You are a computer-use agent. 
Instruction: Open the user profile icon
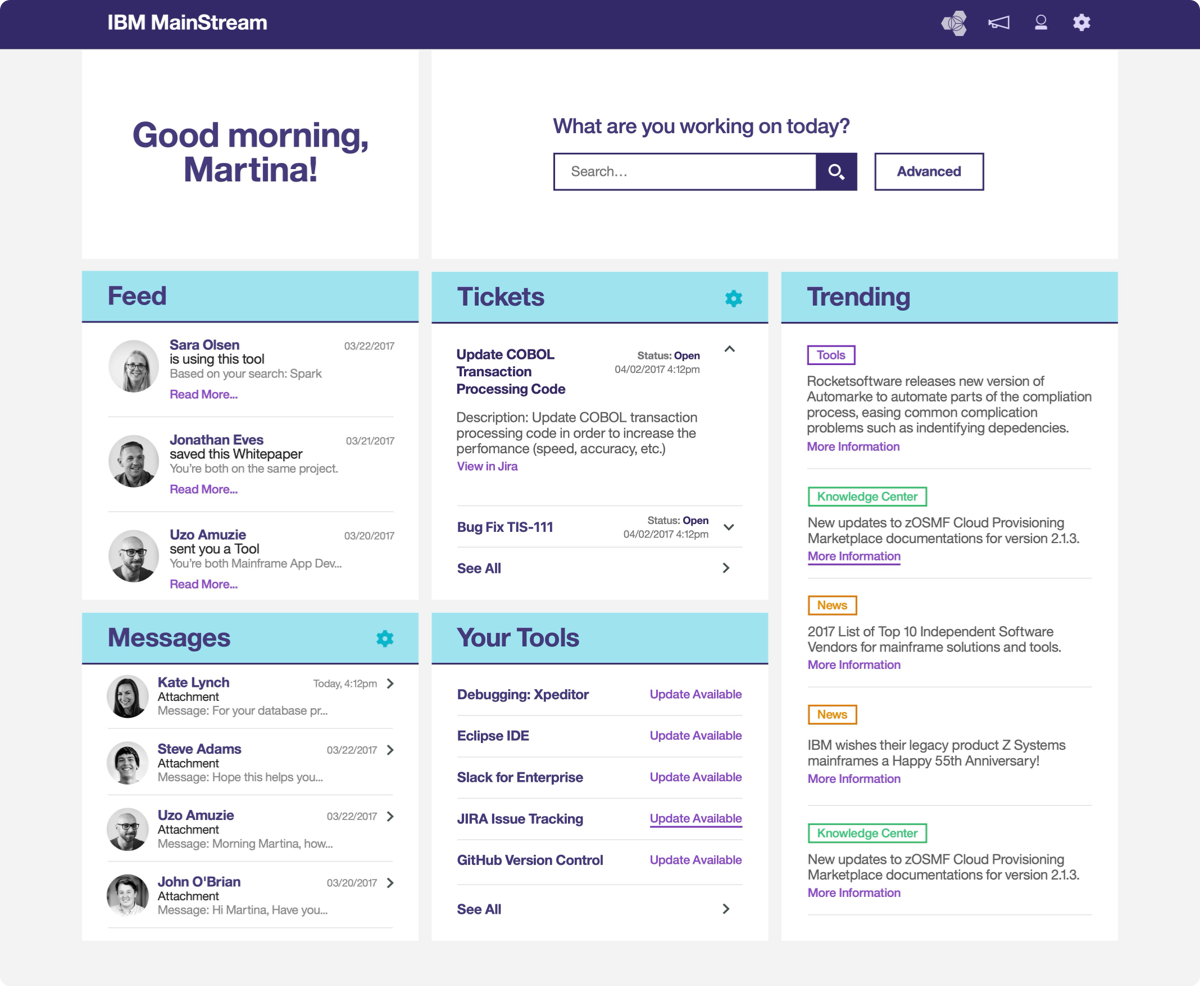1041,23
